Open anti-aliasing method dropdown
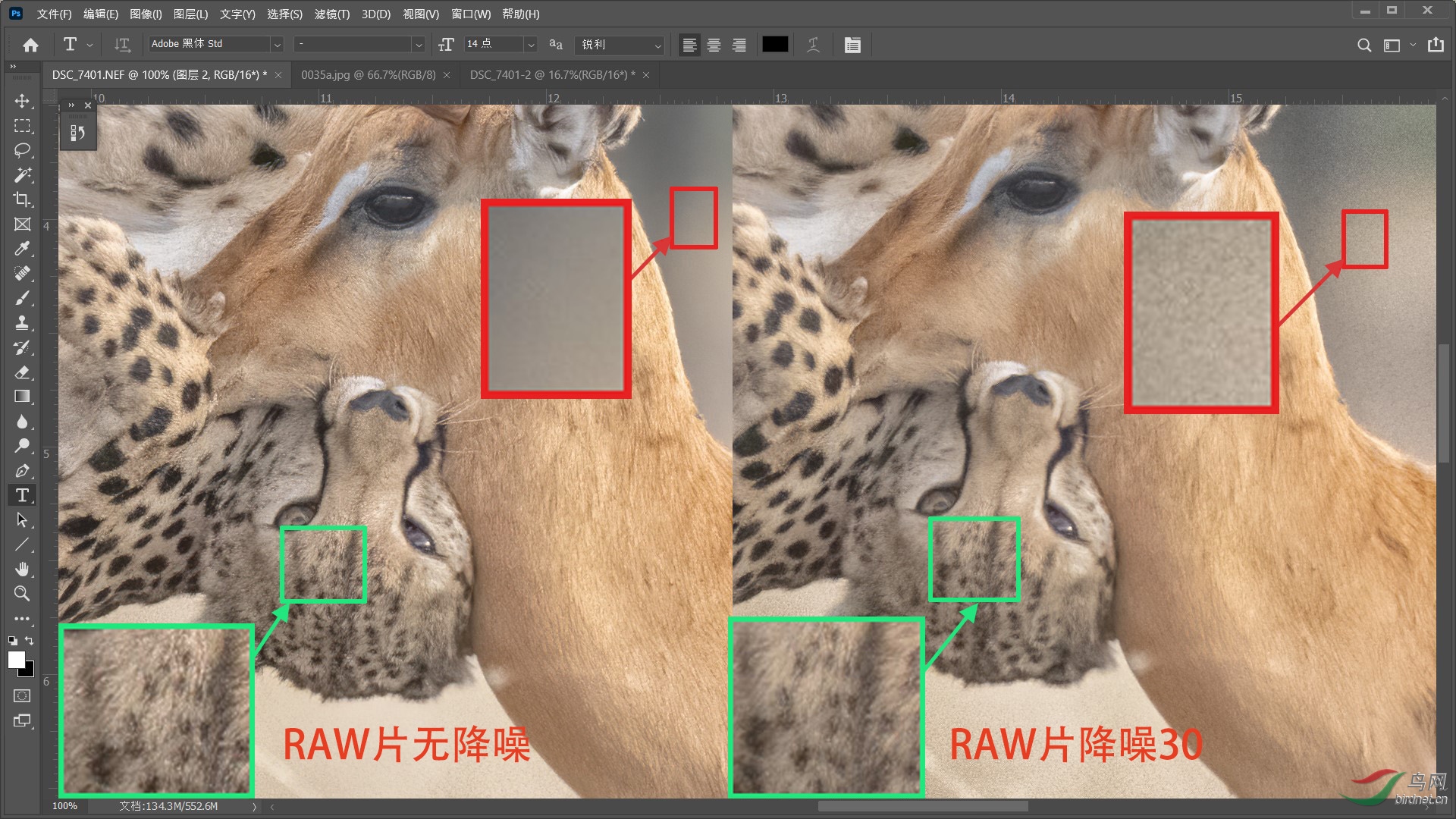Viewport: 1456px width, 819px height. tap(657, 45)
